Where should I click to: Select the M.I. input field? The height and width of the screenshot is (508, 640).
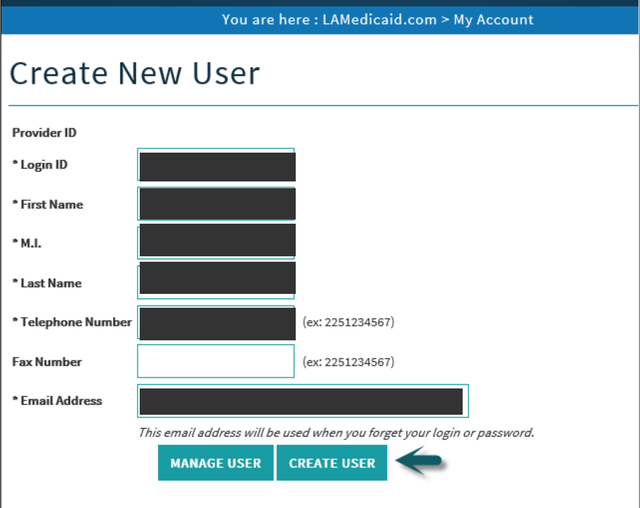pos(216,243)
